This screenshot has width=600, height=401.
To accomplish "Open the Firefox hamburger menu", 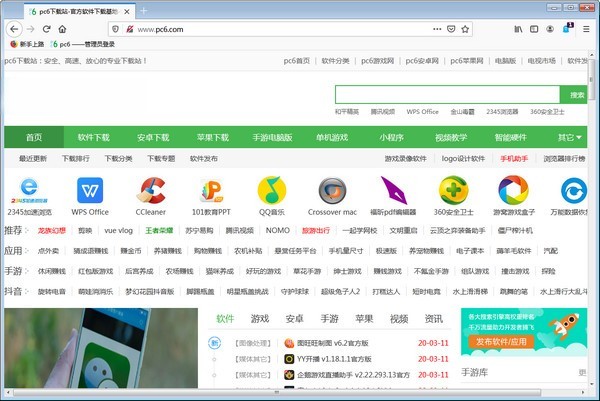I will point(585,29).
